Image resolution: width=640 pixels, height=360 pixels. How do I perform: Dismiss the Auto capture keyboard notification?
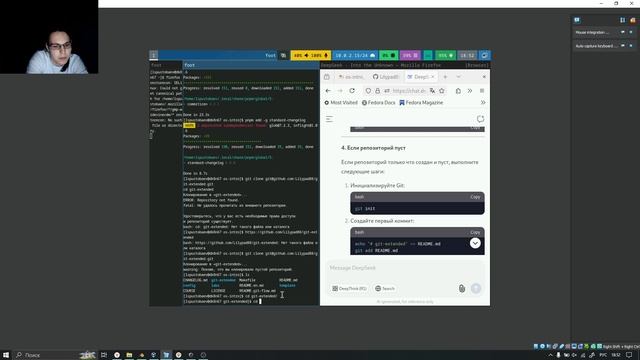pos(631,46)
